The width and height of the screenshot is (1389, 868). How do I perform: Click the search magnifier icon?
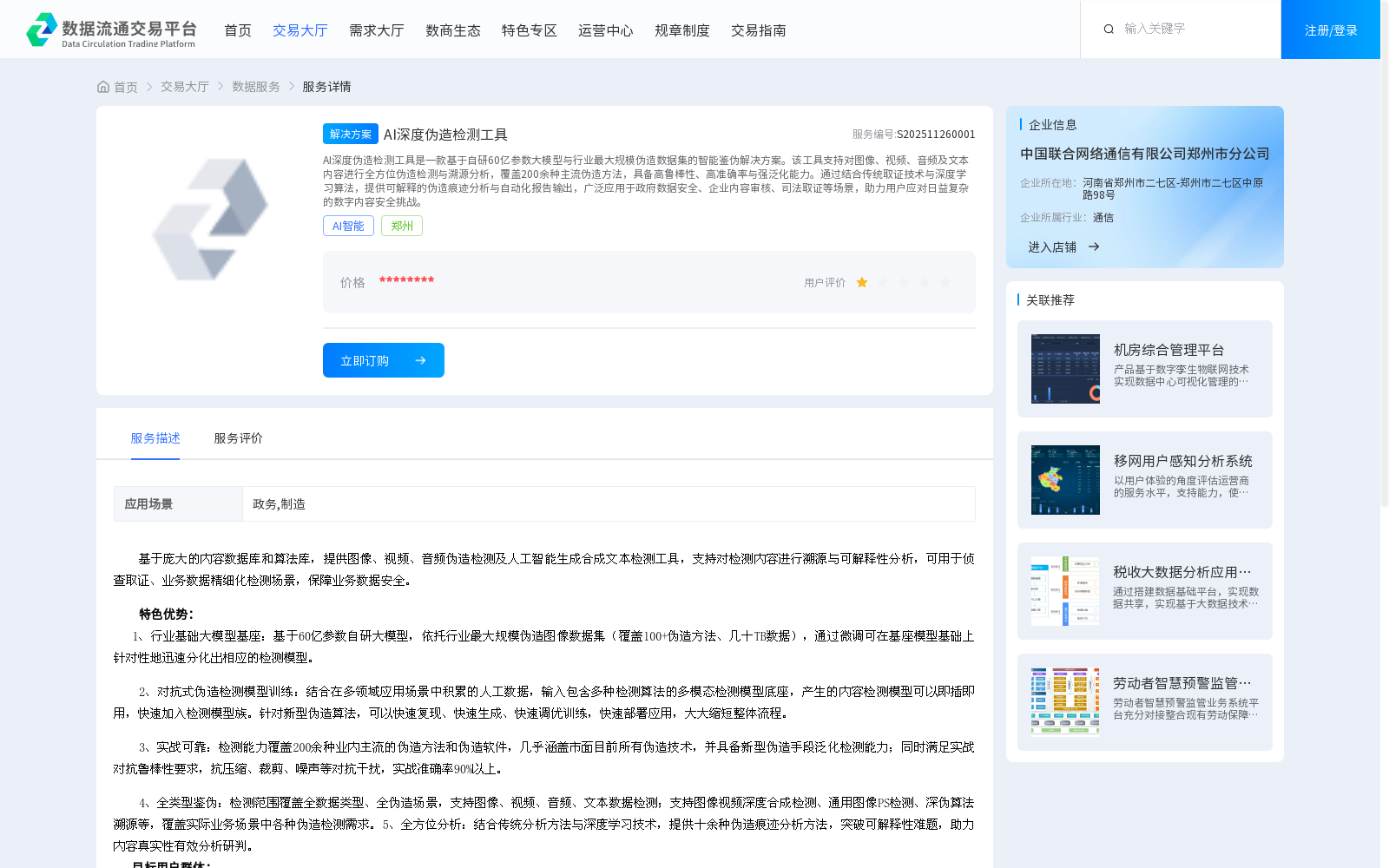coord(1109,30)
